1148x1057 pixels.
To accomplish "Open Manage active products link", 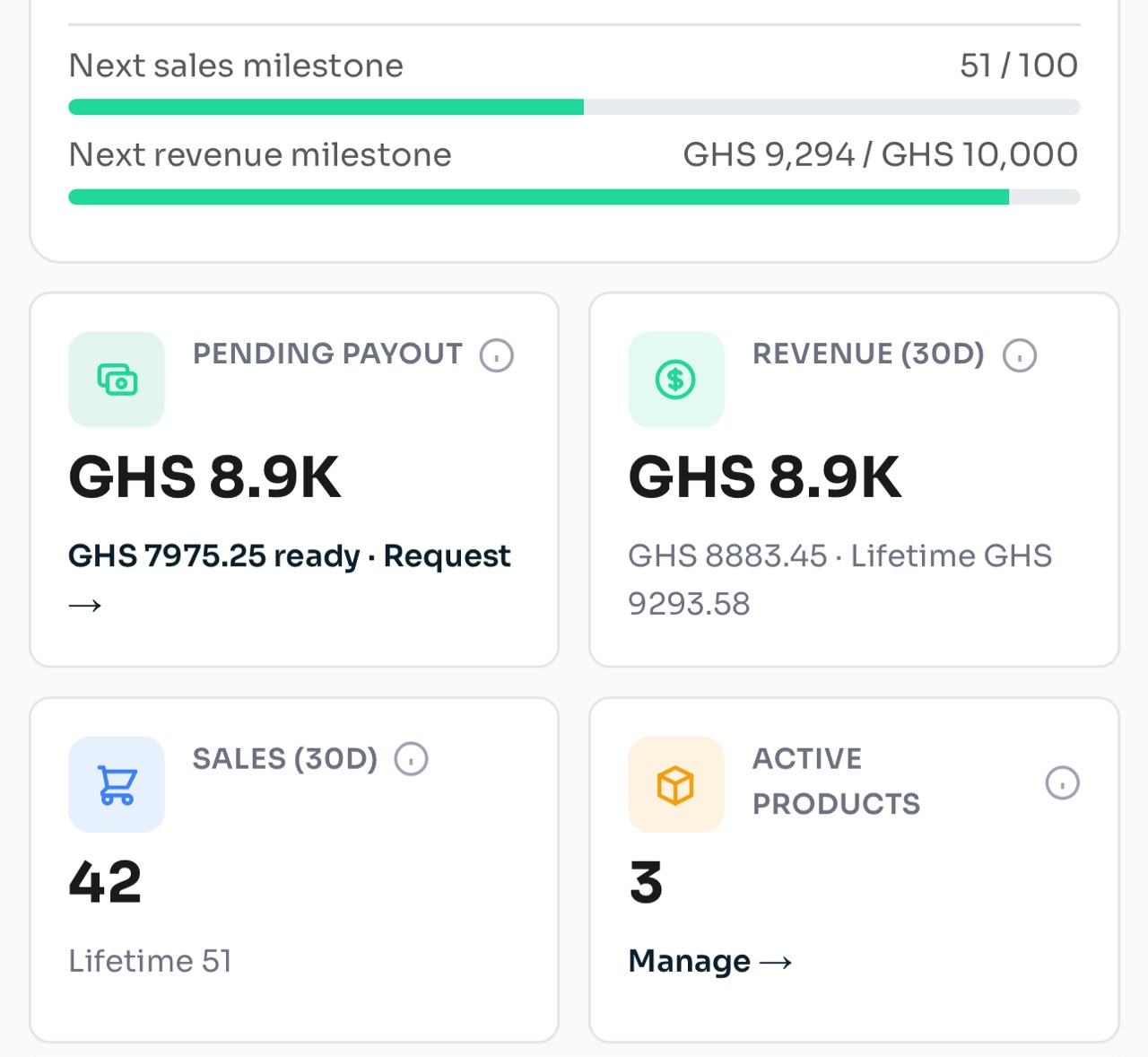I will point(710,961).
